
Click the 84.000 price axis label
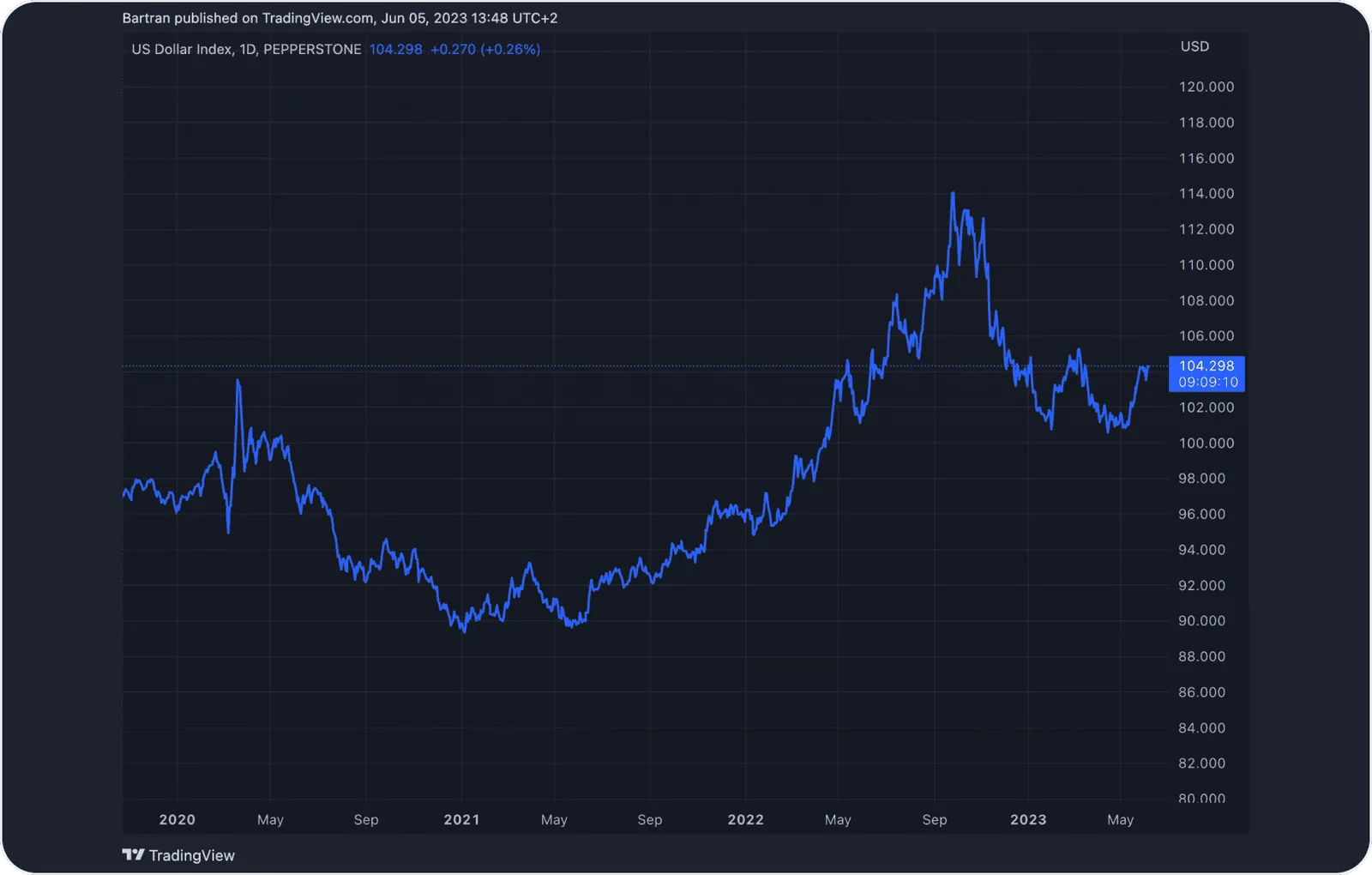point(1201,727)
